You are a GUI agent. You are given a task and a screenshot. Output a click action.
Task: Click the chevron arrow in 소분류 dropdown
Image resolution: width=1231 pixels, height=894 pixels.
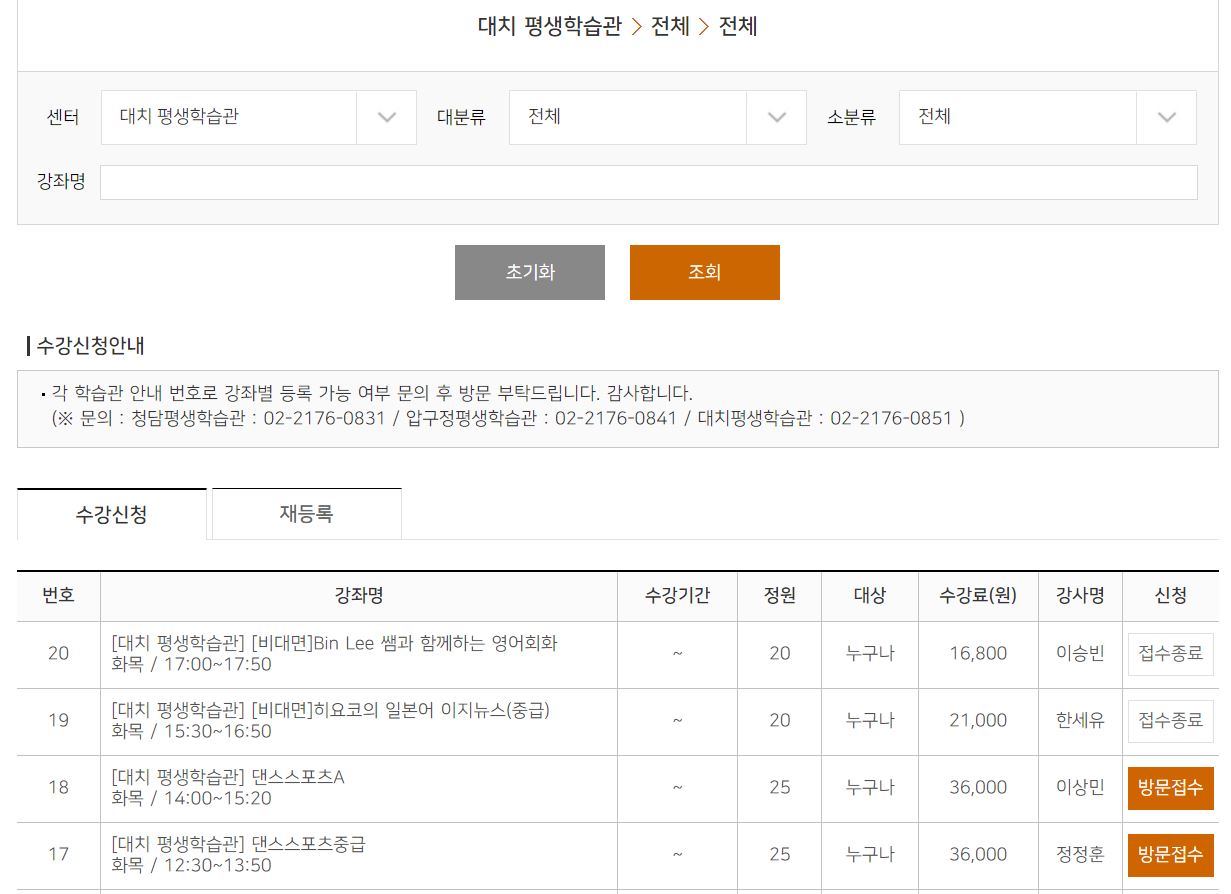click(1166, 117)
